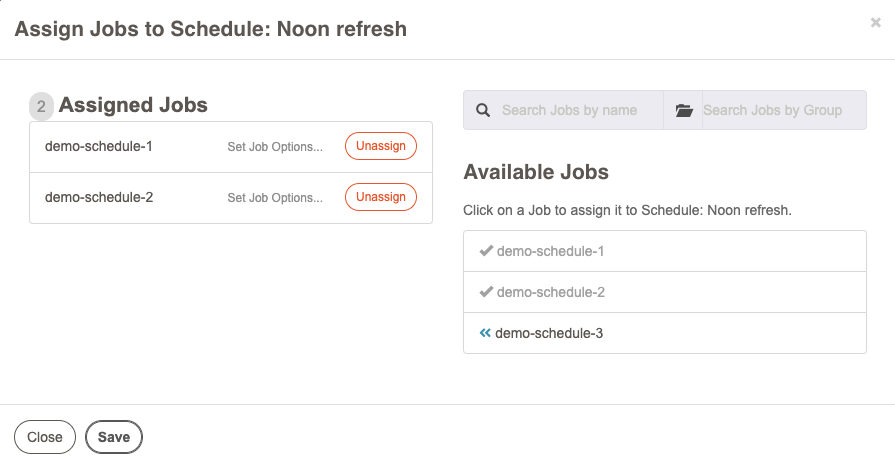The image size is (895, 467).
Task: Click demo-schedule-2 name in Assigned Jobs
Action: pyautogui.click(x=99, y=197)
